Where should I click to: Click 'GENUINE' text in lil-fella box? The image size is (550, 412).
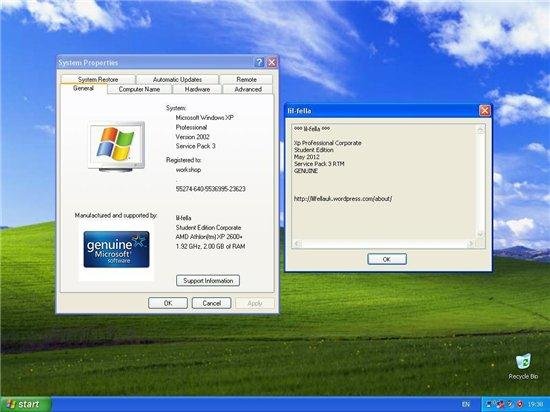(306, 171)
